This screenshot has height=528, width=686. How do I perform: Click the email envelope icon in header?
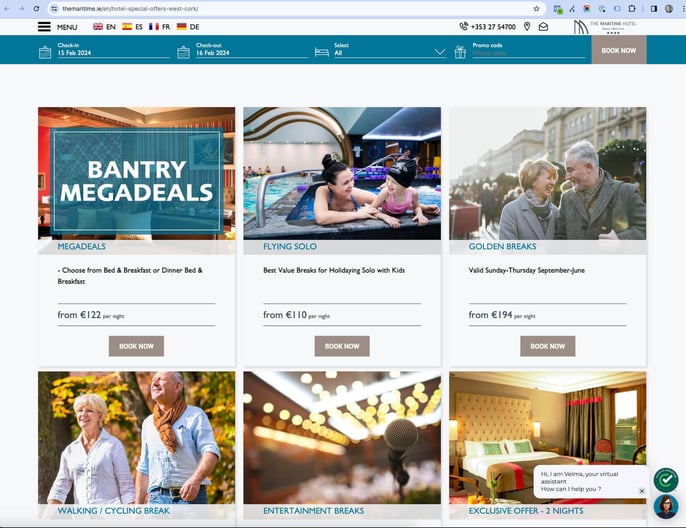[x=543, y=27]
